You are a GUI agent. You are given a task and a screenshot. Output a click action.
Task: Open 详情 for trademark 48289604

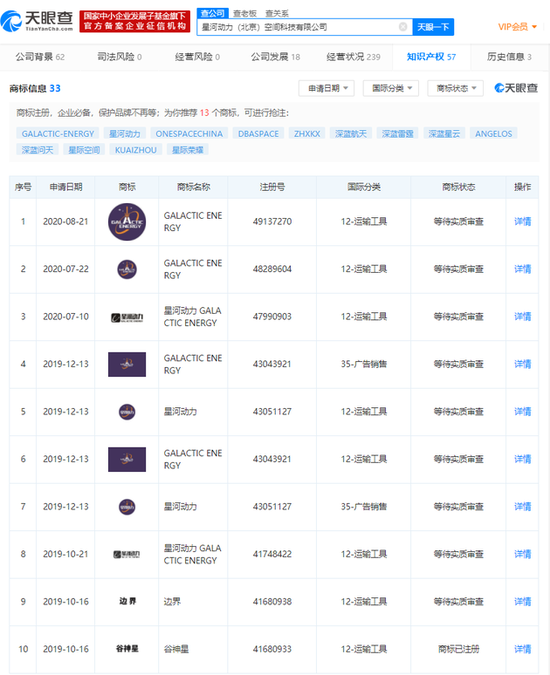(x=522, y=269)
